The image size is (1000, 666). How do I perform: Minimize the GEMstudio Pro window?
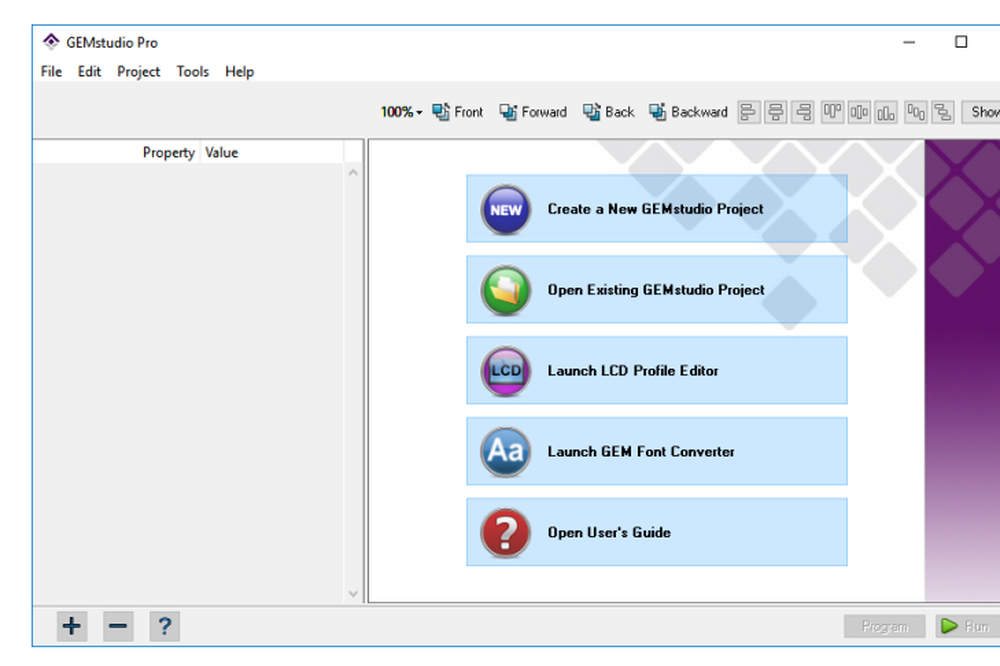pyautogui.click(x=909, y=42)
